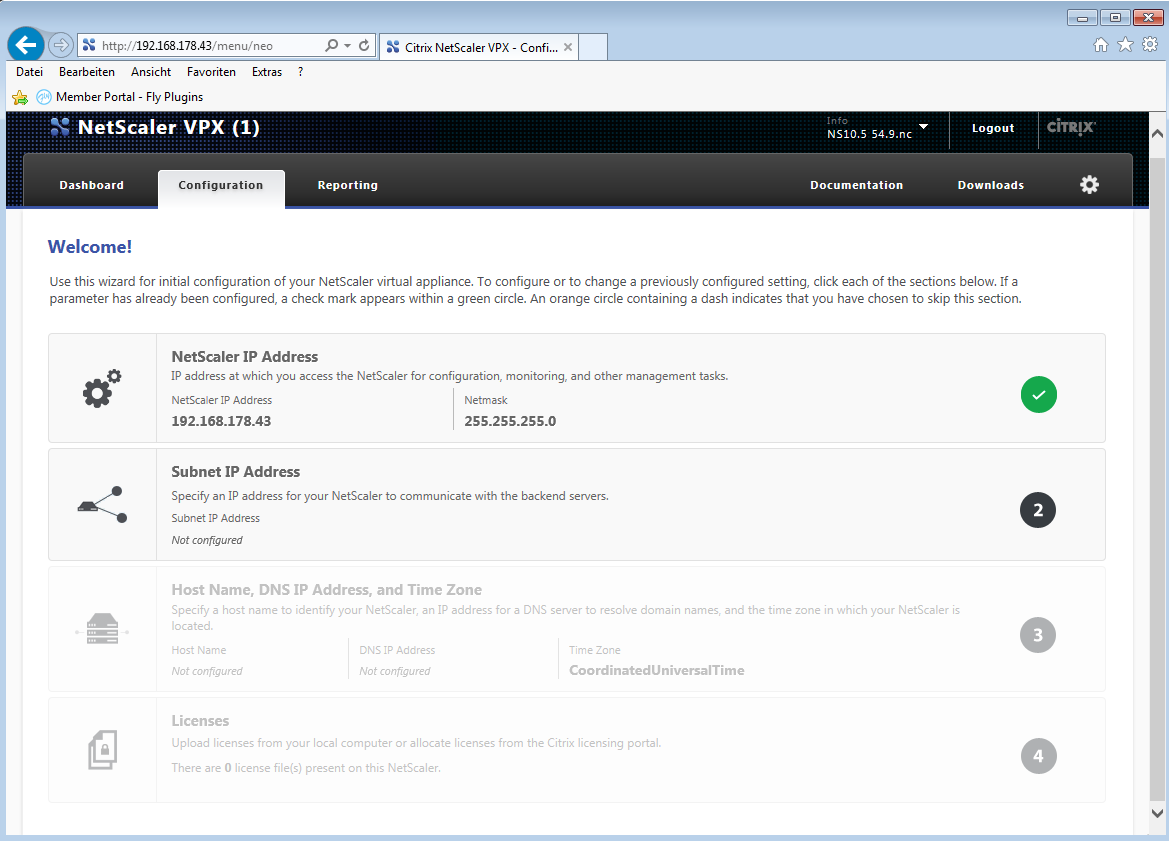
Task: Open browser Tools gear icon
Action: coord(1150,45)
